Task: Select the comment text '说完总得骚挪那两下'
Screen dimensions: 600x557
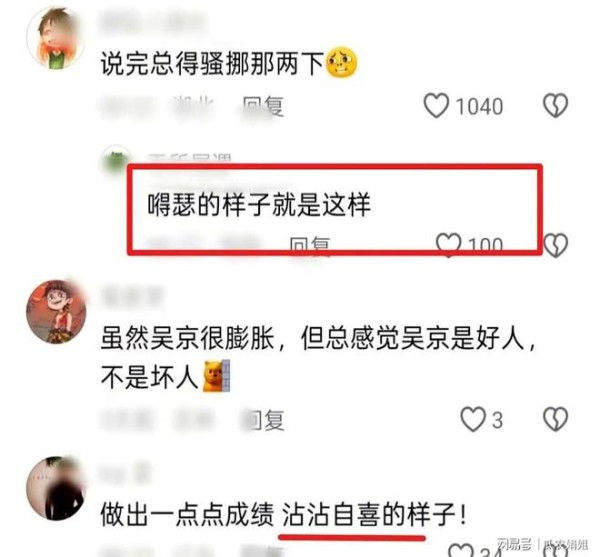Action: (212, 62)
